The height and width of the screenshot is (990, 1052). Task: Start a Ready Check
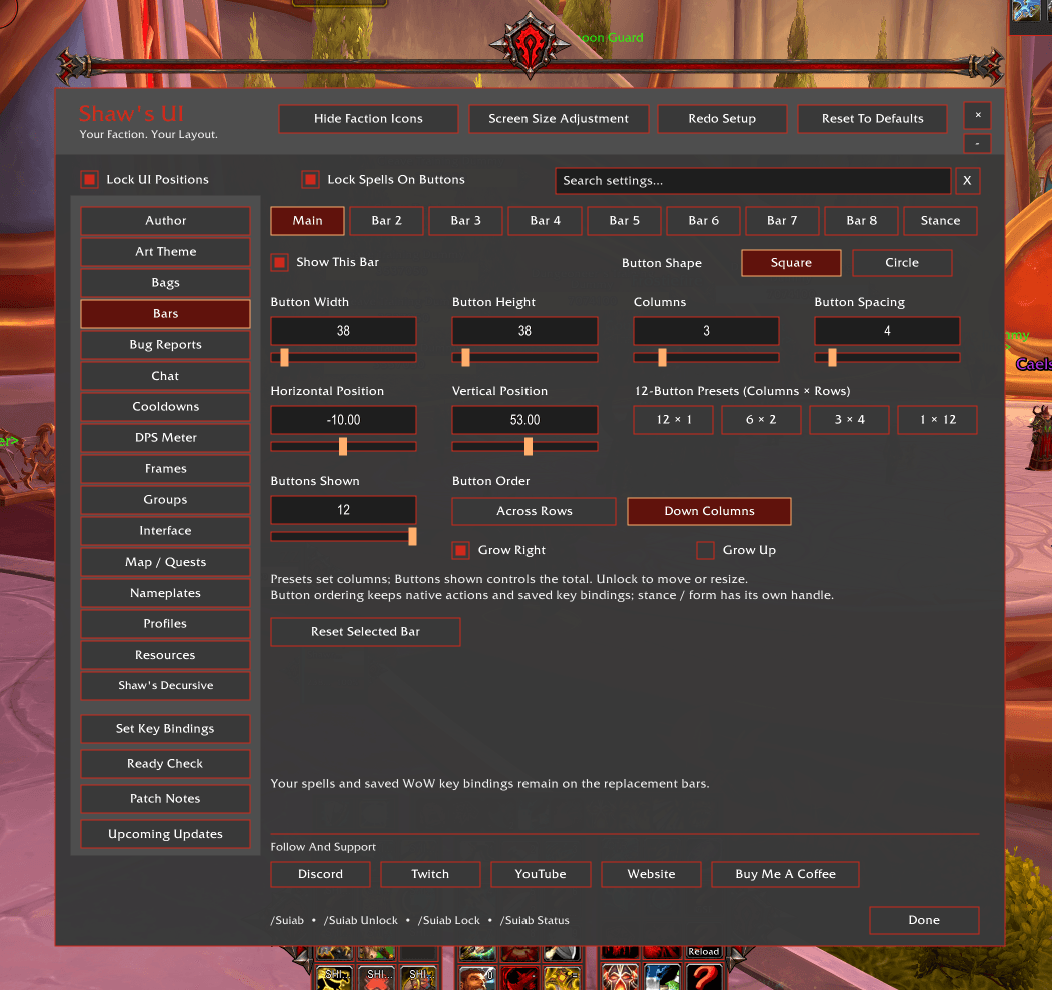coord(166,764)
